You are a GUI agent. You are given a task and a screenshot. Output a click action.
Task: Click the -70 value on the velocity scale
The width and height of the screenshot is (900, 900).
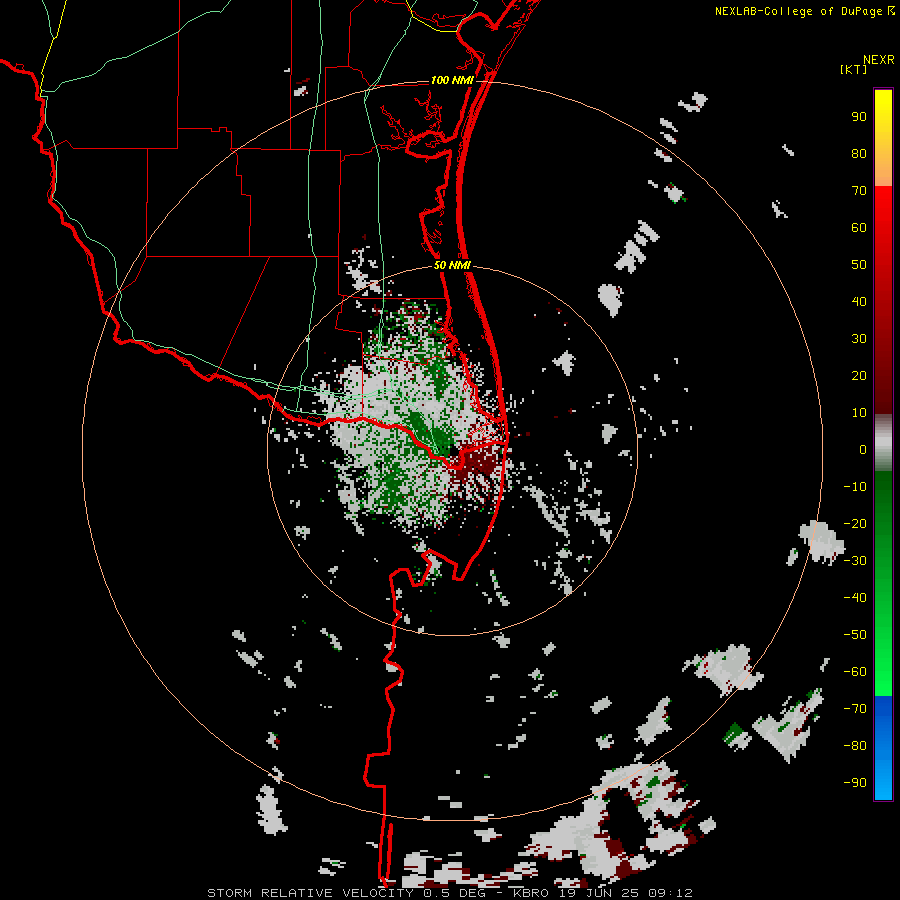pyautogui.click(x=855, y=709)
